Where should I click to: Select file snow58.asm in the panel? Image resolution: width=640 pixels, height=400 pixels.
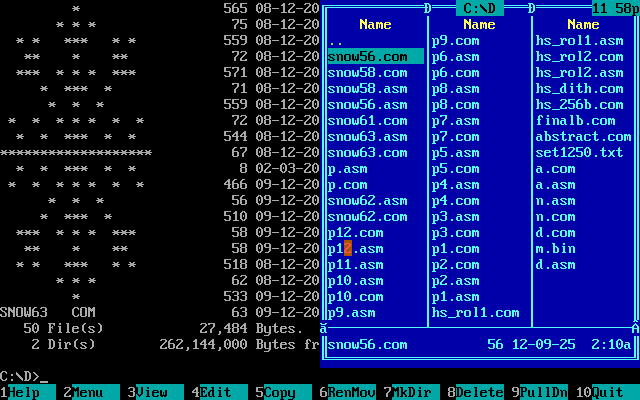click(x=367, y=89)
